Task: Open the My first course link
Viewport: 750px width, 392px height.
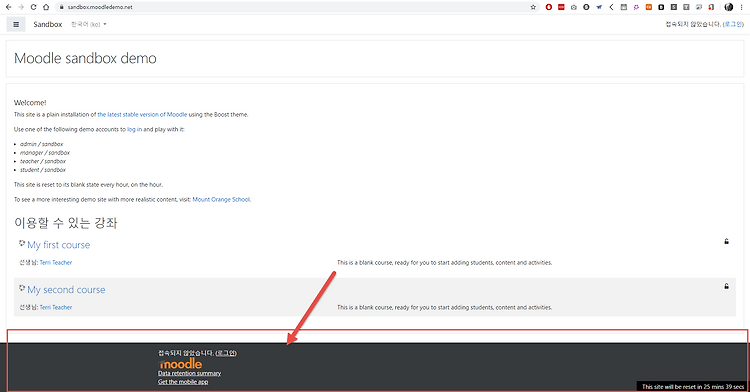Action: [58, 245]
